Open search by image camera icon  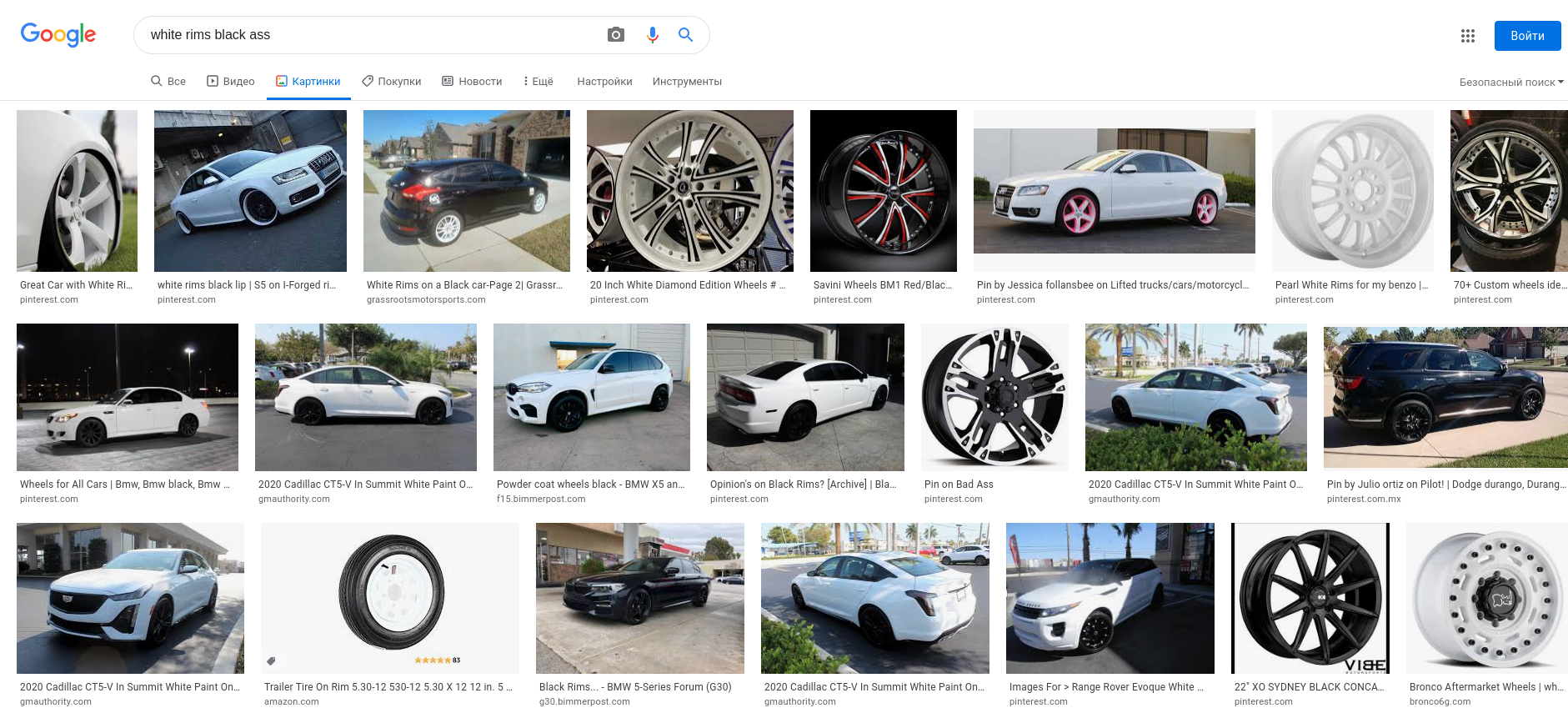tap(616, 35)
